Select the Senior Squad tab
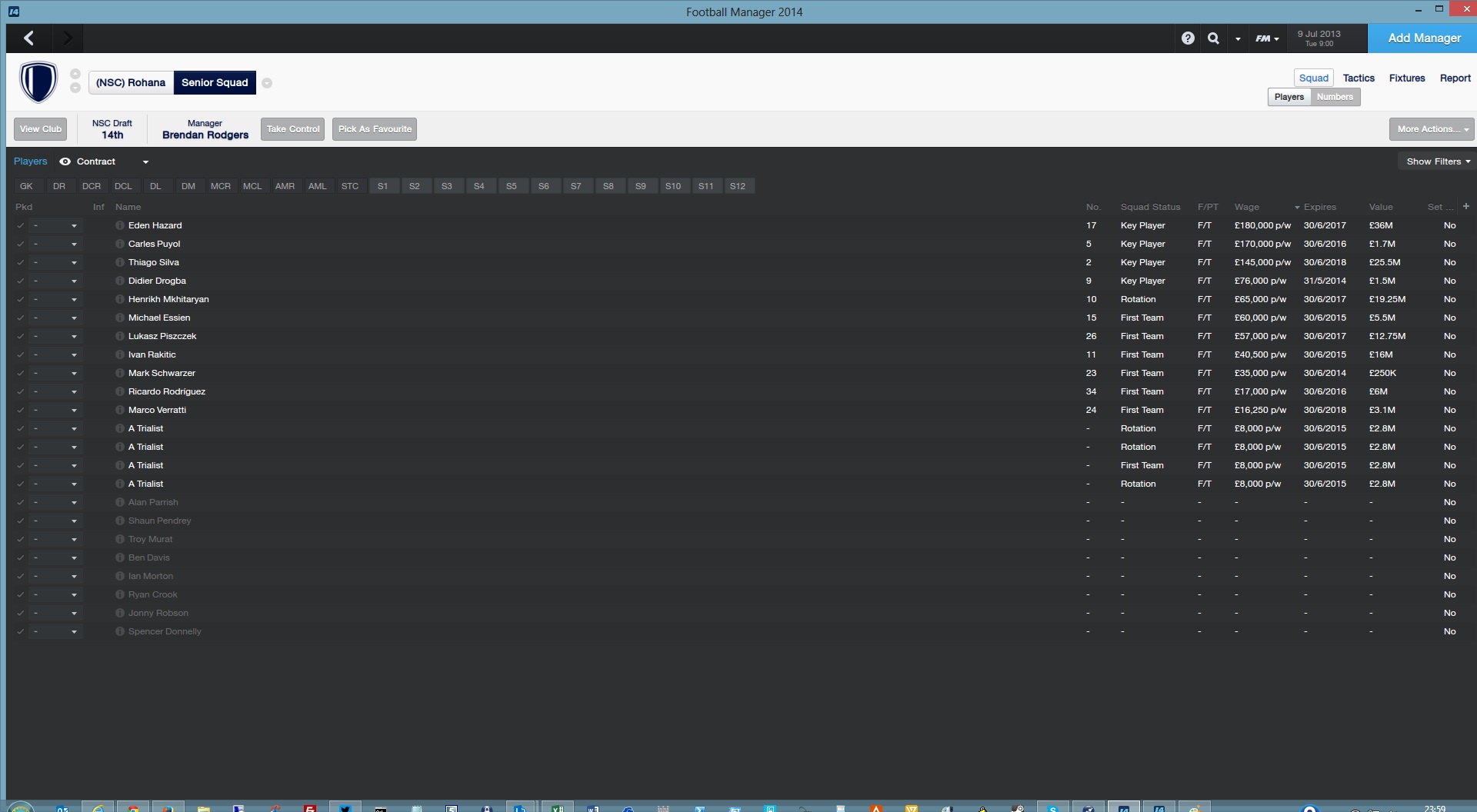The width and height of the screenshot is (1477, 812). pos(215,82)
